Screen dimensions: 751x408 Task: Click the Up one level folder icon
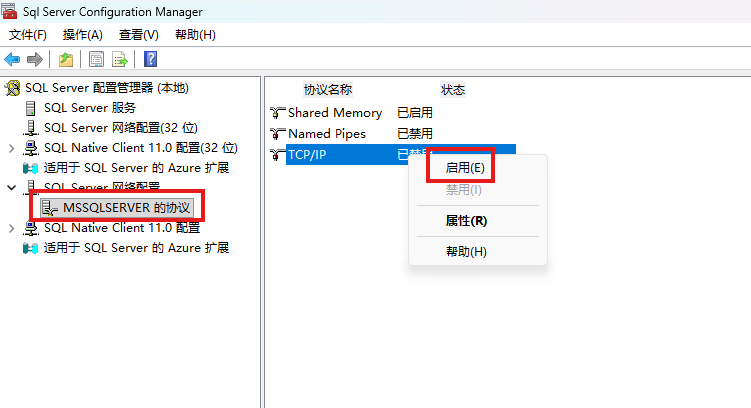click(66, 59)
